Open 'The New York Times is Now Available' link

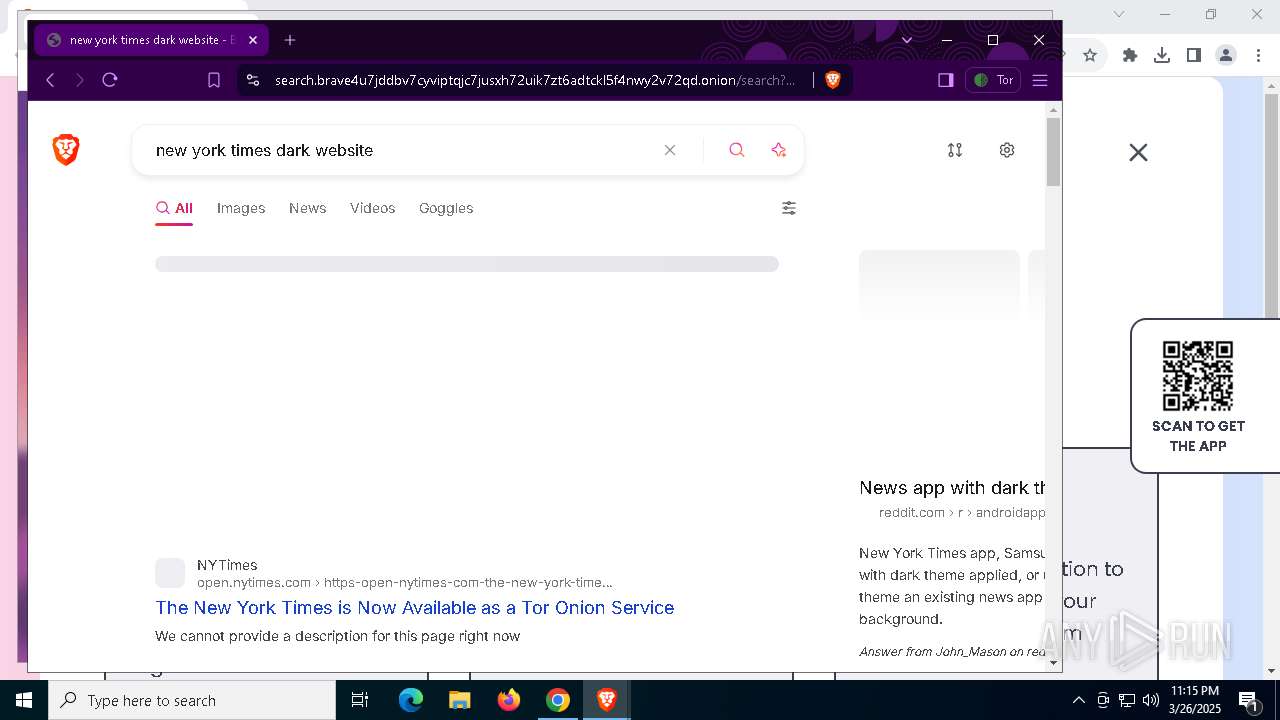click(415, 607)
